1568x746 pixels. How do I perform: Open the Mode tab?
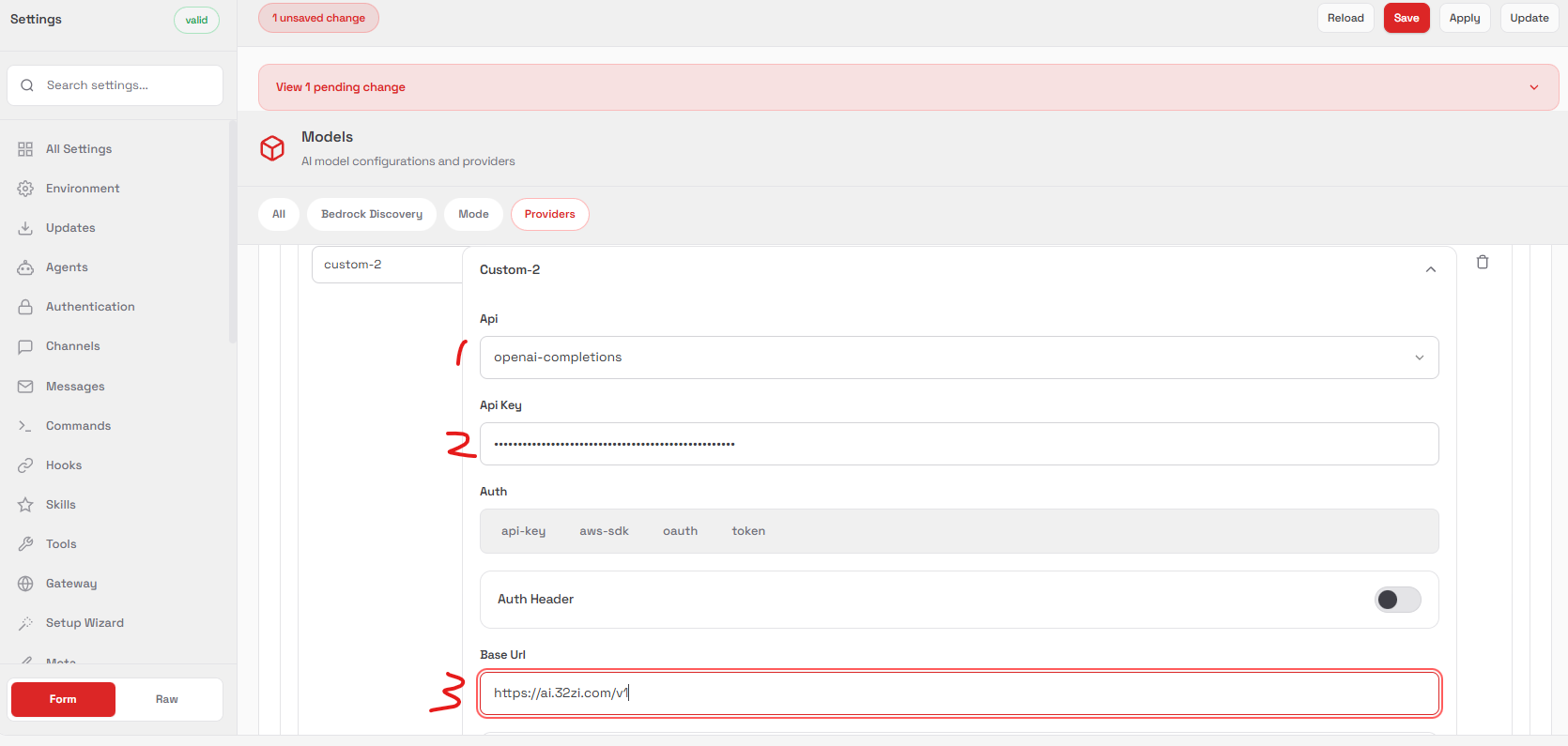[x=473, y=214]
